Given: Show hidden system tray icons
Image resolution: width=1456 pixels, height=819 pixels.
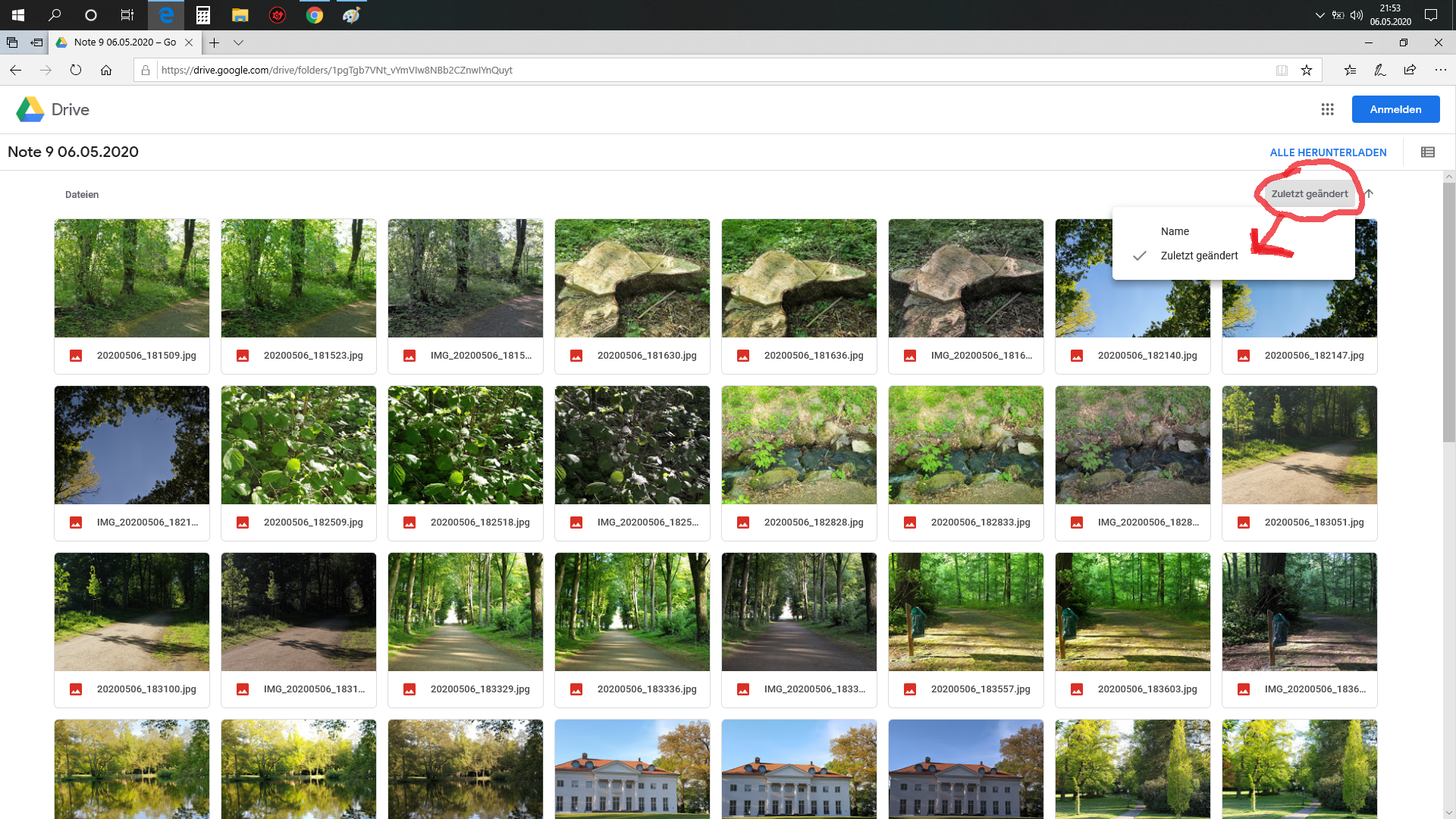Looking at the screenshot, I should (1319, 15).
